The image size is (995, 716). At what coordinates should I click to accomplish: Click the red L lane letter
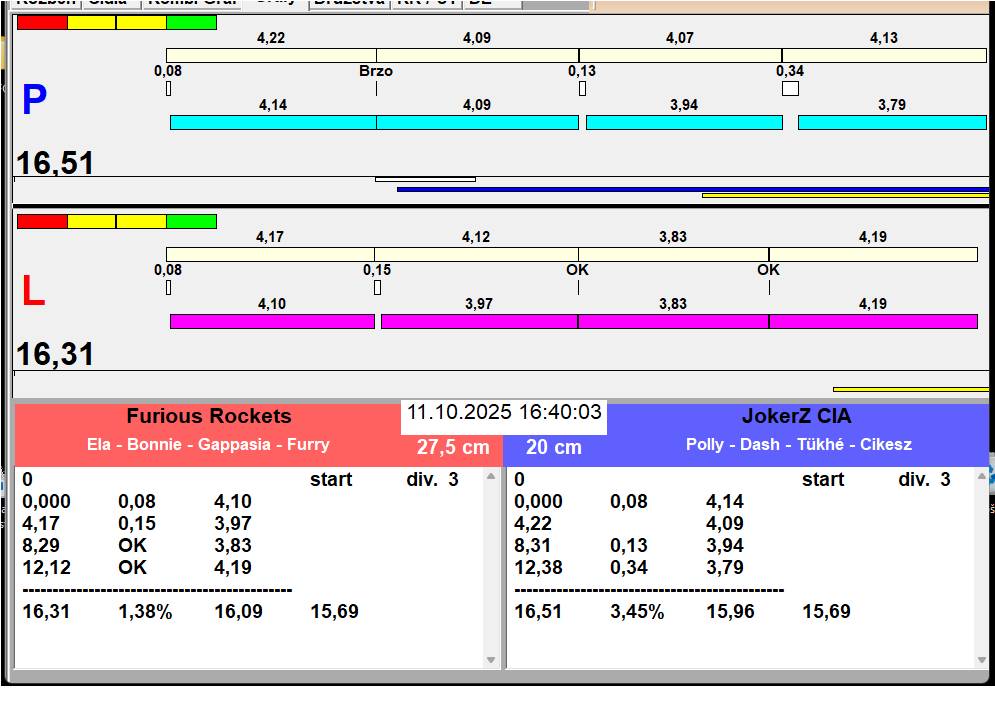pos(33,292)
